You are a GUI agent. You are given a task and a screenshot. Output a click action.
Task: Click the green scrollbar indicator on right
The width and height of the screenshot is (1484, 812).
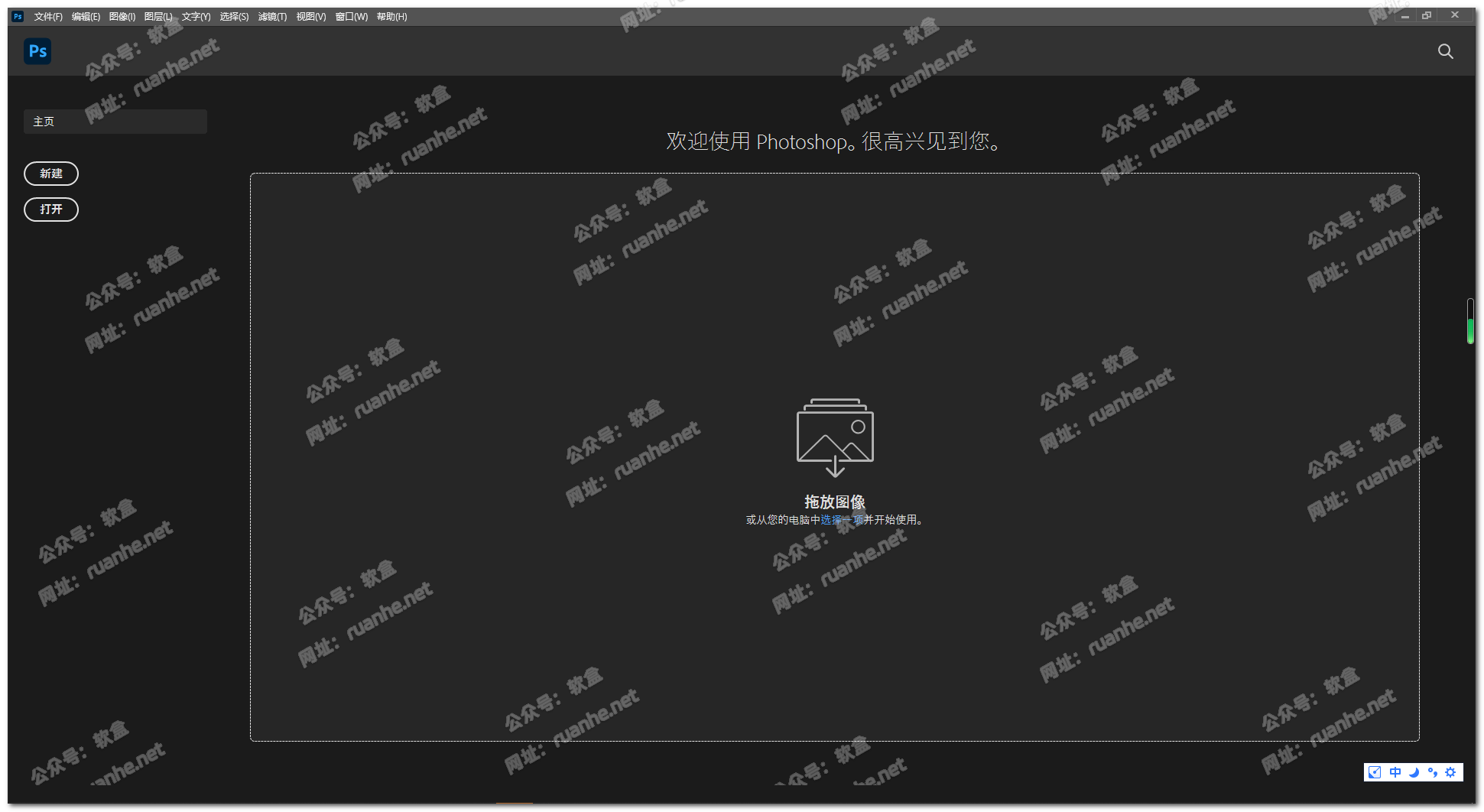coord(1470,330)
